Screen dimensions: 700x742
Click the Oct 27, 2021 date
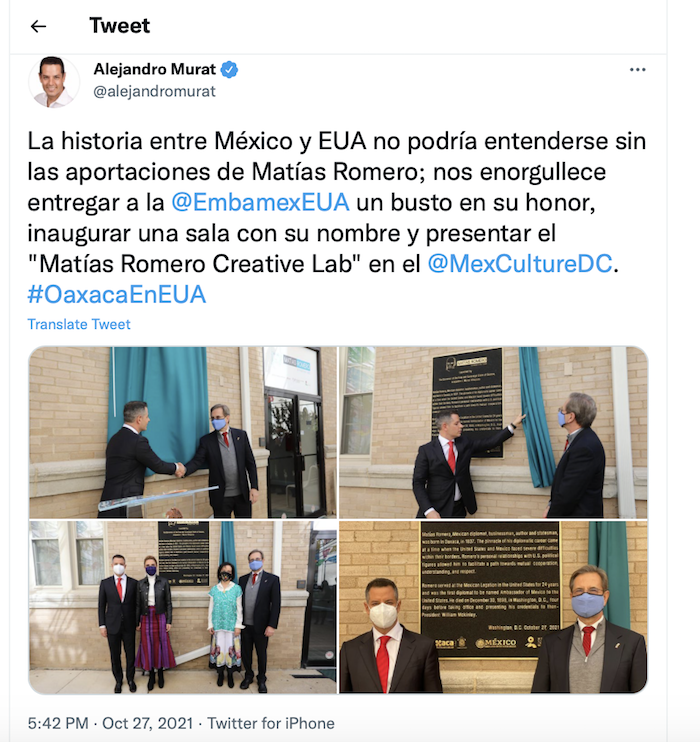tap(148, 723)
